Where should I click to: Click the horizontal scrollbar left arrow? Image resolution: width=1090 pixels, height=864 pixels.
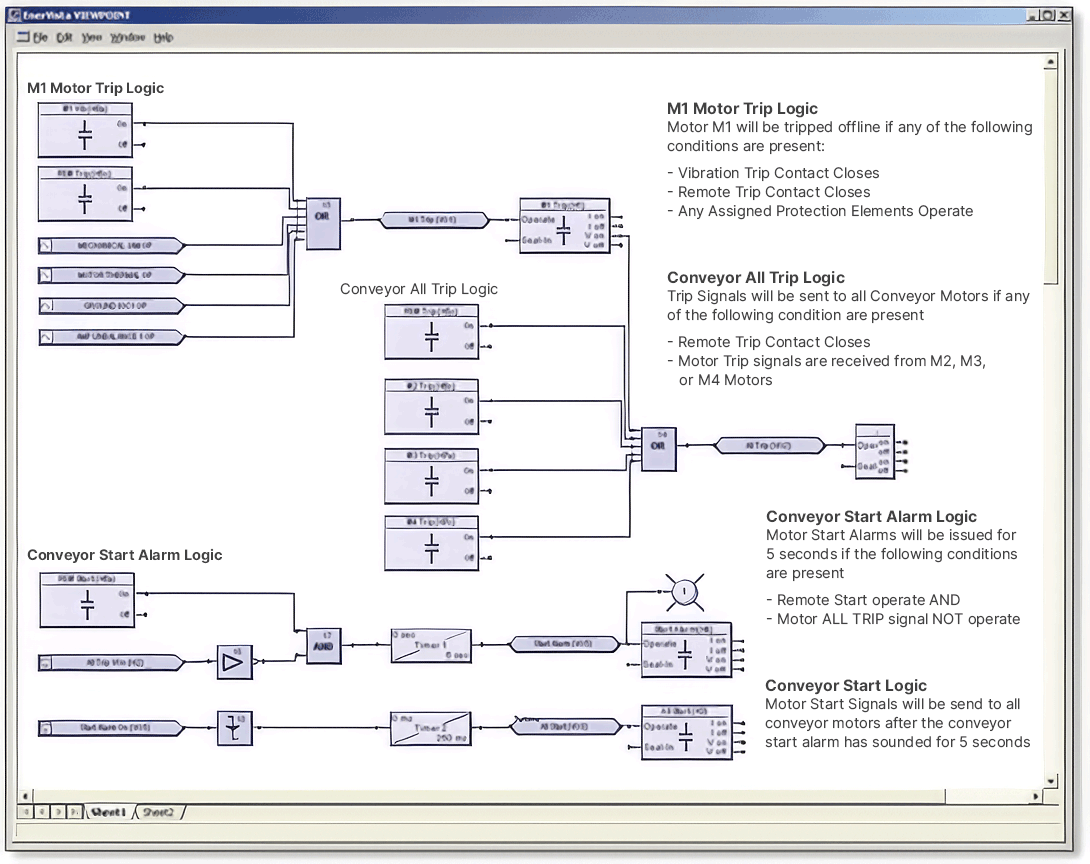point(25,796)
